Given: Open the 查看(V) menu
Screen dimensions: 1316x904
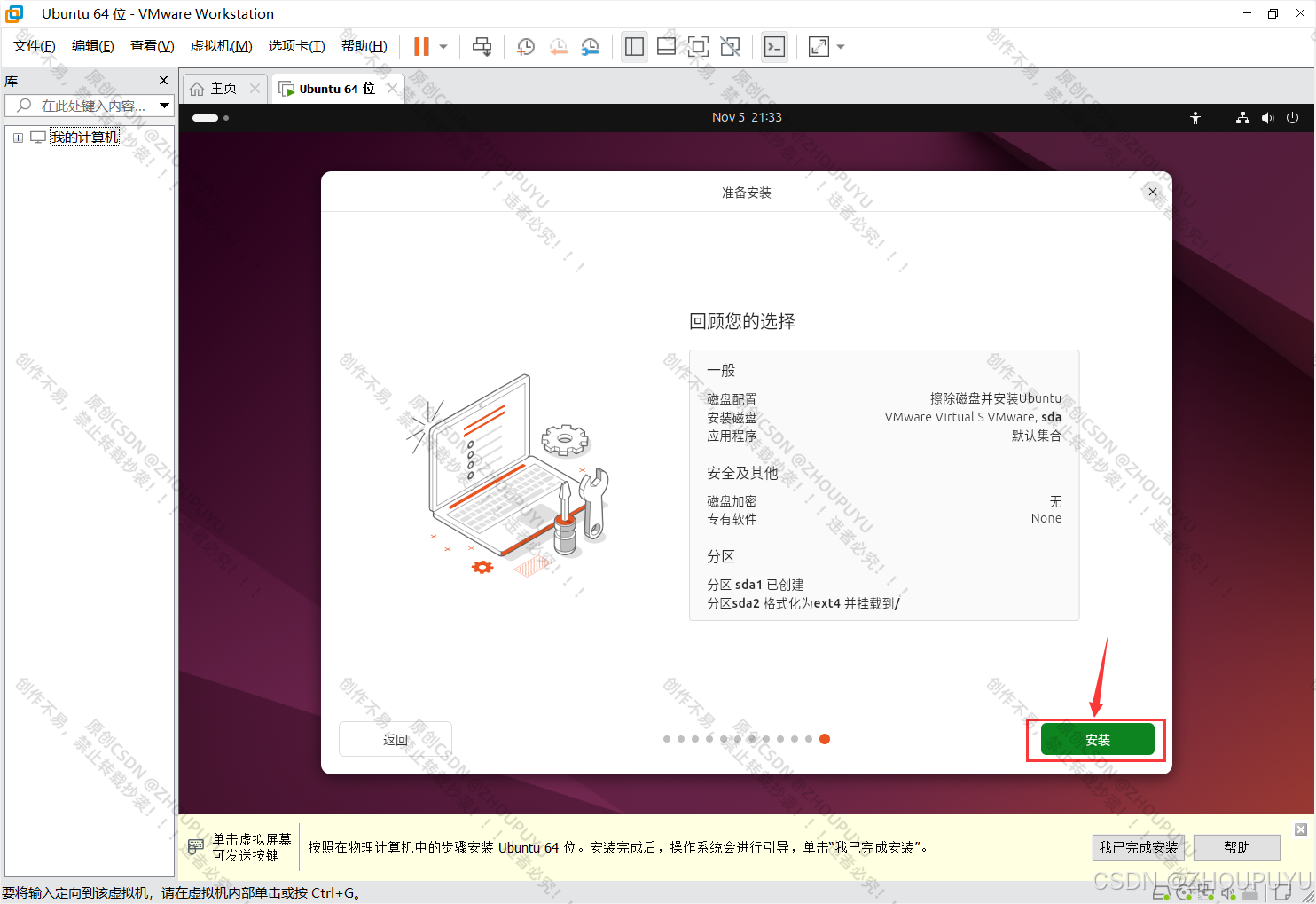Looking at the screenshot, I should click(152, 46).
